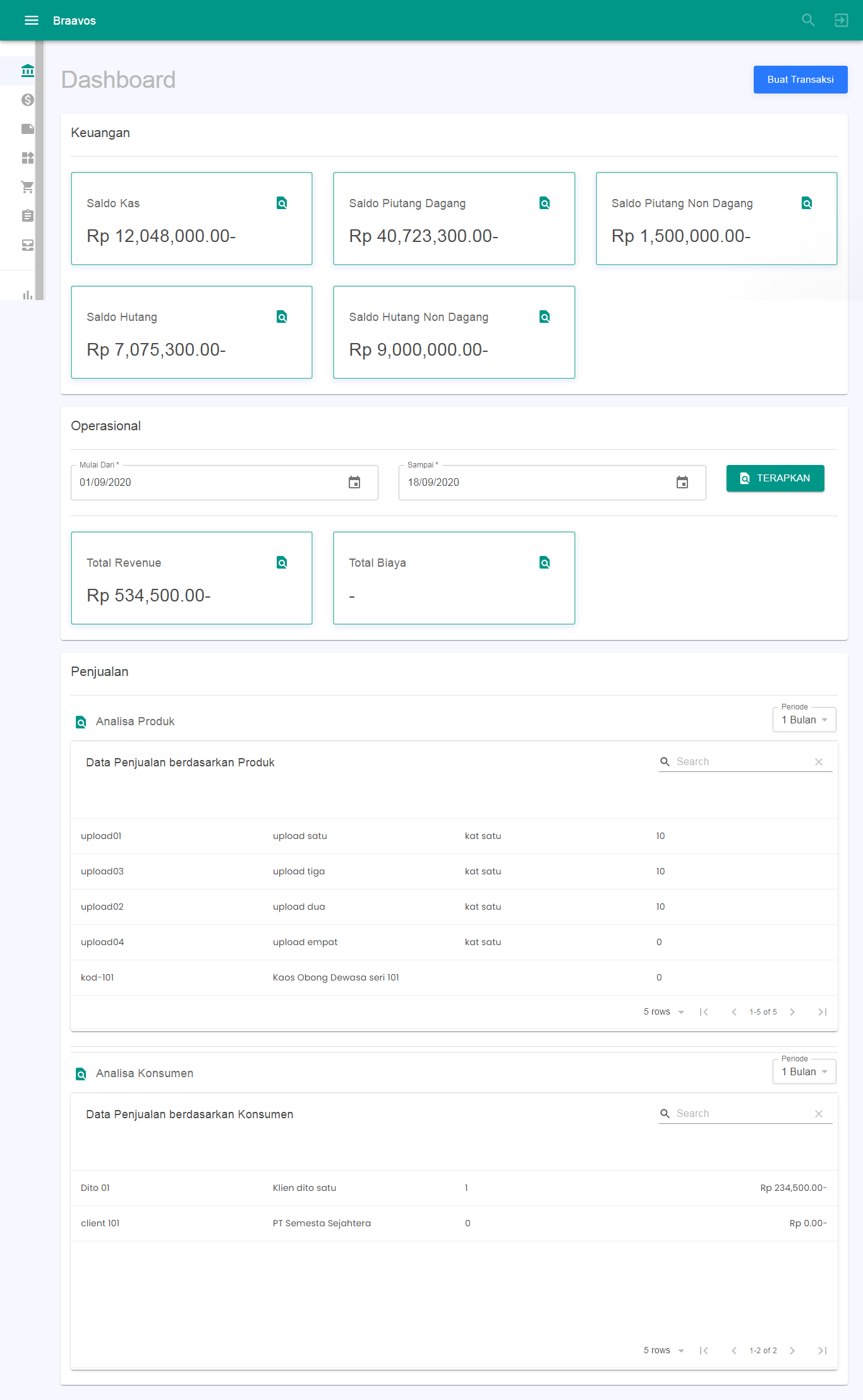Change rows per page in Konsumen table

point(664,1351)
